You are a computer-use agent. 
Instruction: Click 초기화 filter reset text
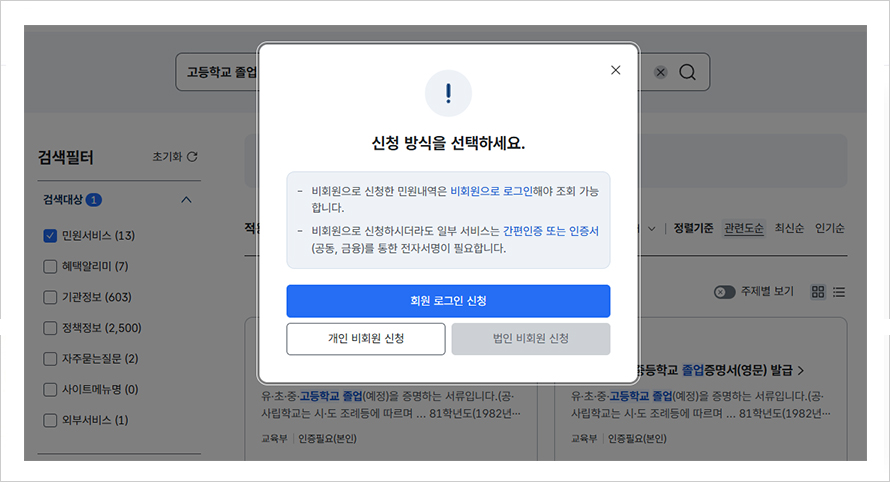167,157
